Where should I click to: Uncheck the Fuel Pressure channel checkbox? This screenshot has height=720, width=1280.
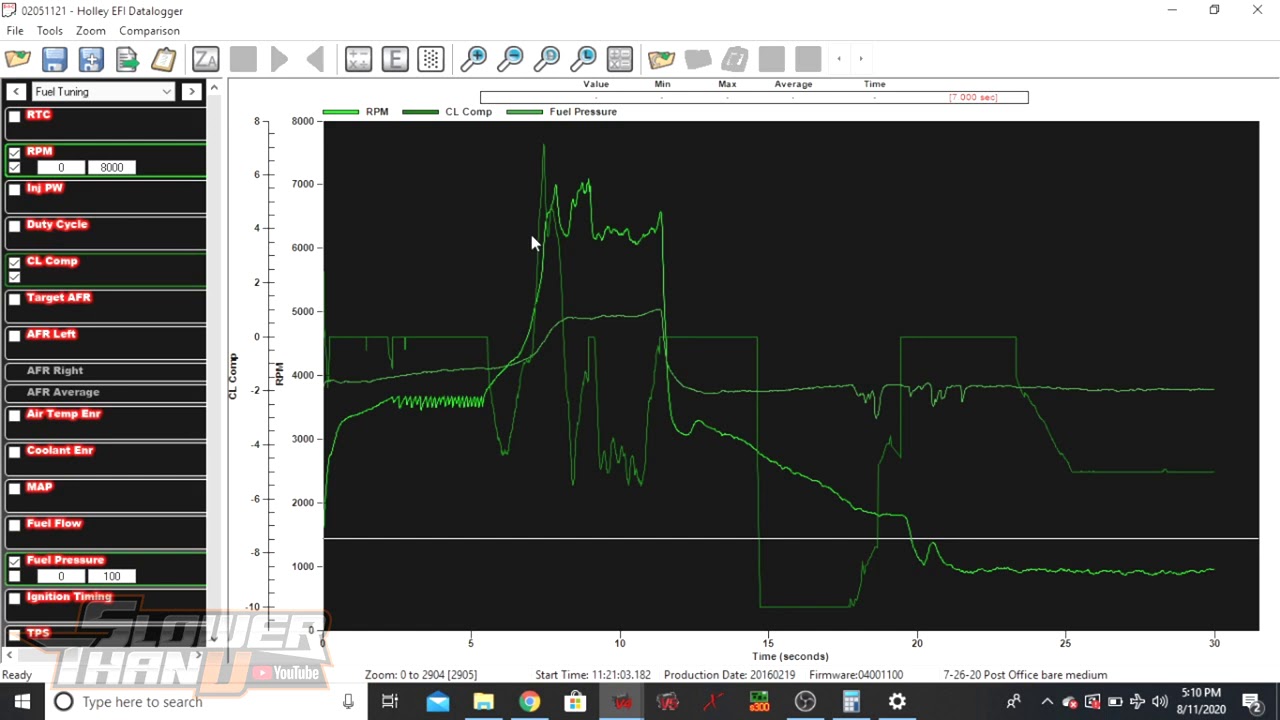pyautogui.click(x=14, y=562)
